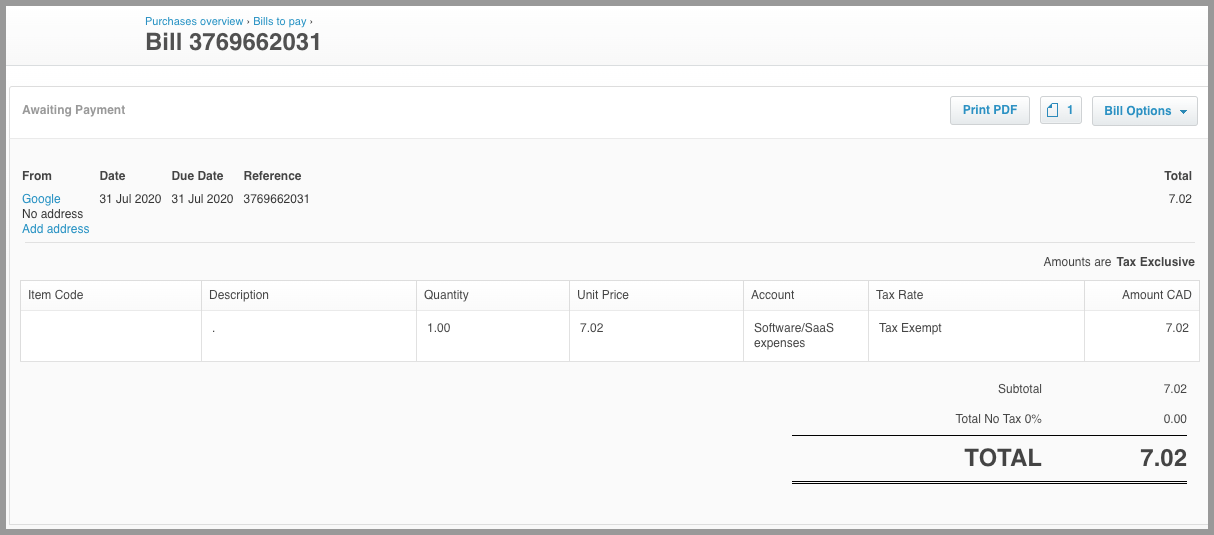The image size is (1214, 535).
Task: Select the Account column header
Action: (x=806, y=295)
